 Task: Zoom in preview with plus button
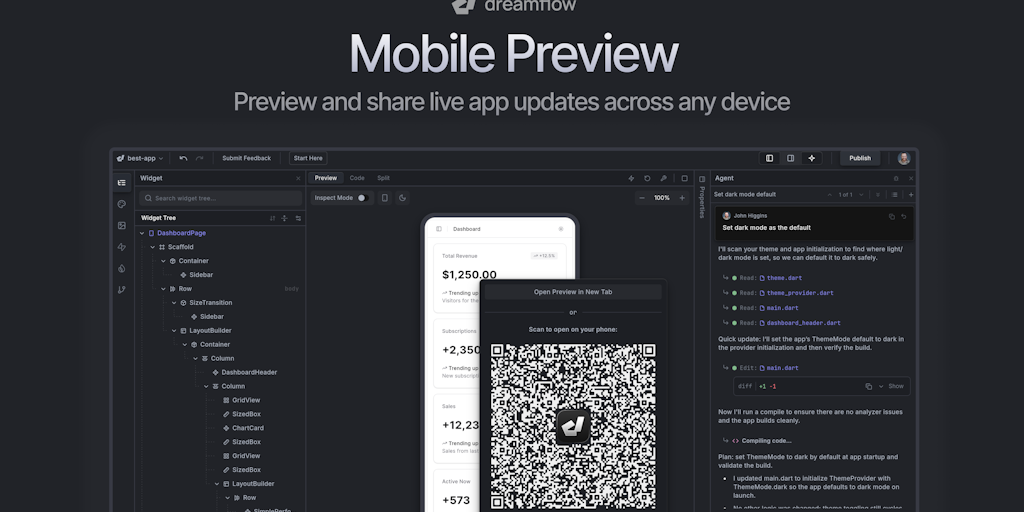[682, 198]
